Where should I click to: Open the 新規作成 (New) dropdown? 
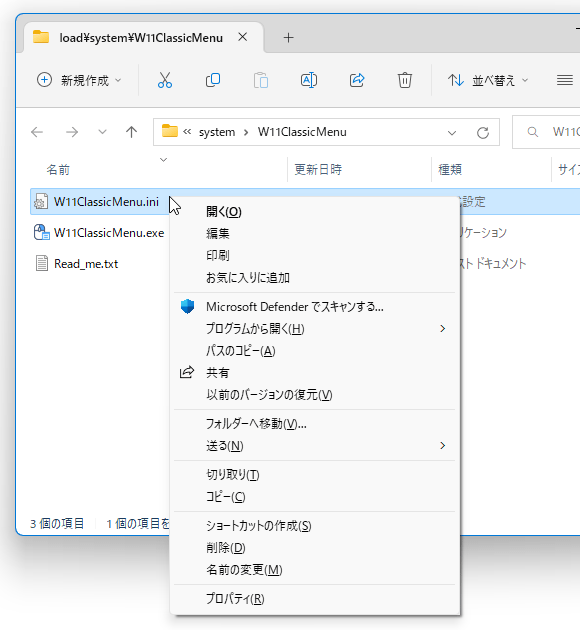[x=79, y=80]
